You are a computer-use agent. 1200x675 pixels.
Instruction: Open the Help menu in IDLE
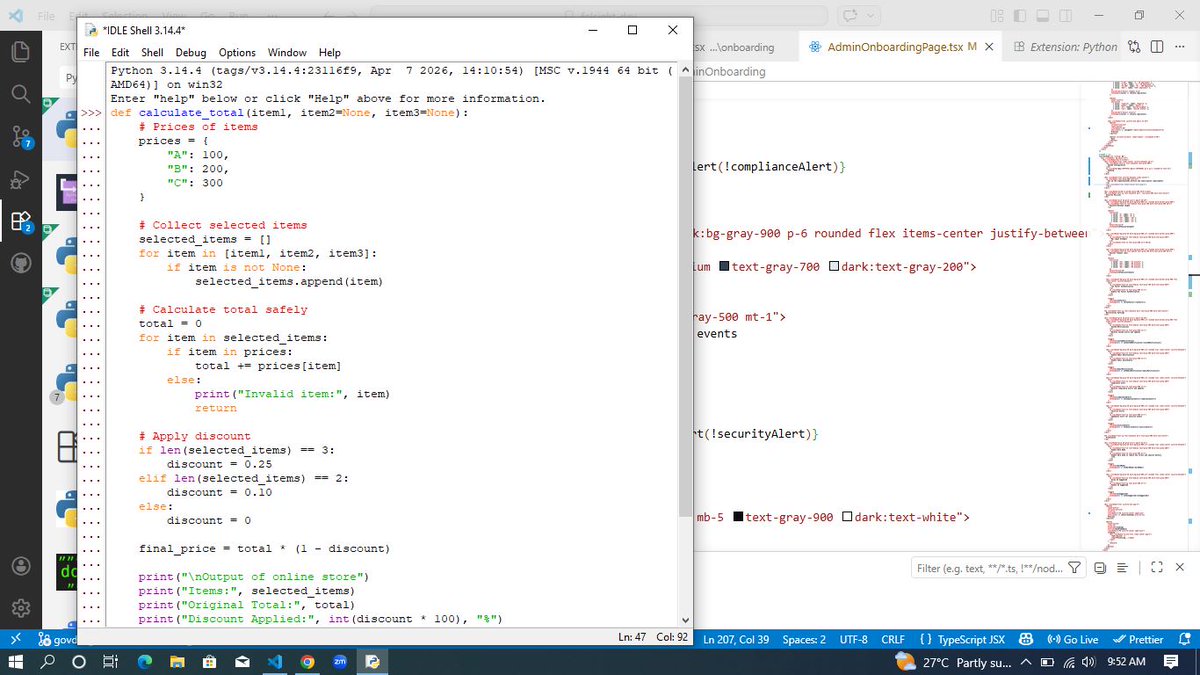pyautogui.click(x=329, y=52)
